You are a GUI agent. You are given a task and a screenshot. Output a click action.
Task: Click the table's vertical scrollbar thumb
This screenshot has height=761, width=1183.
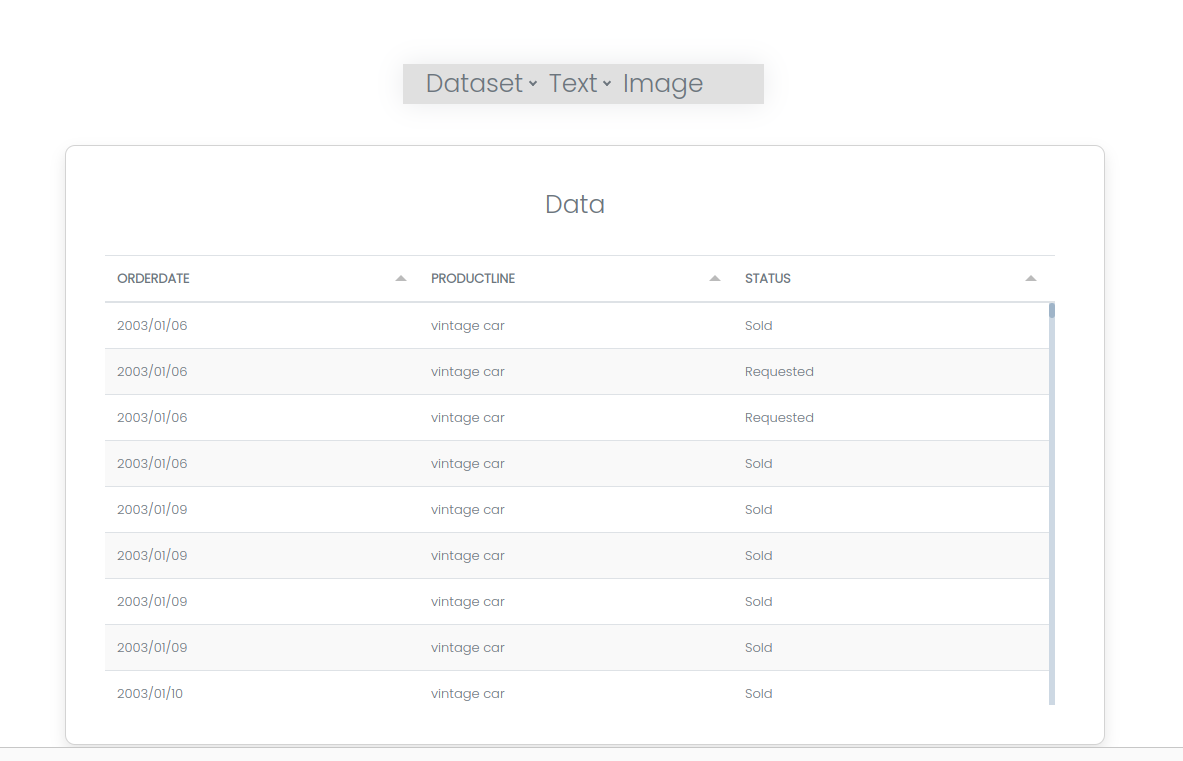[1052, 310]
